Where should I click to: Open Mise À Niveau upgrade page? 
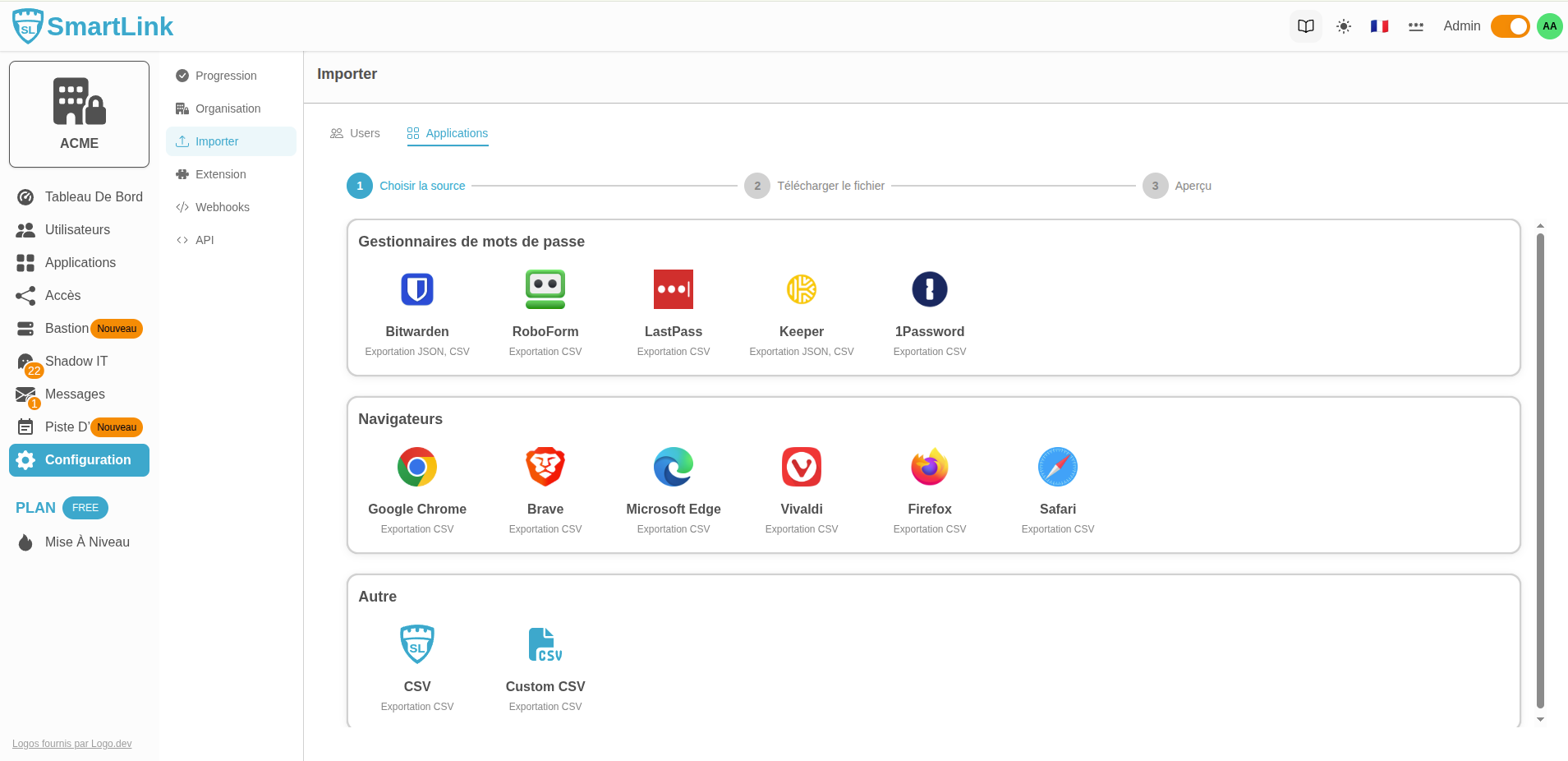87,542
